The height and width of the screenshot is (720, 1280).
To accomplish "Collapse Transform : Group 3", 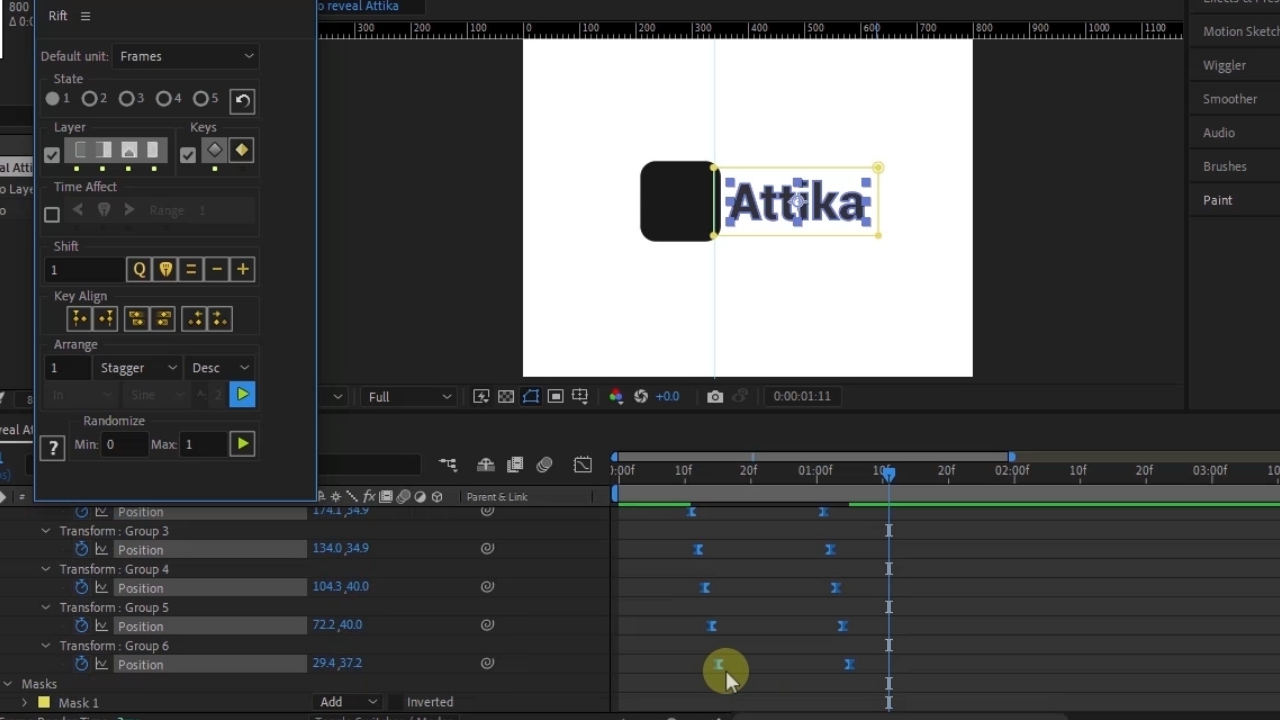I will 46,531.
